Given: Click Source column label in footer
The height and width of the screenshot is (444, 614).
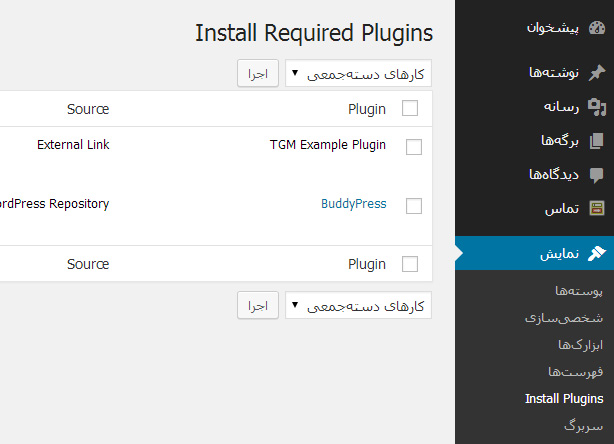Looking at the screenshot, I should coord(88,264).
